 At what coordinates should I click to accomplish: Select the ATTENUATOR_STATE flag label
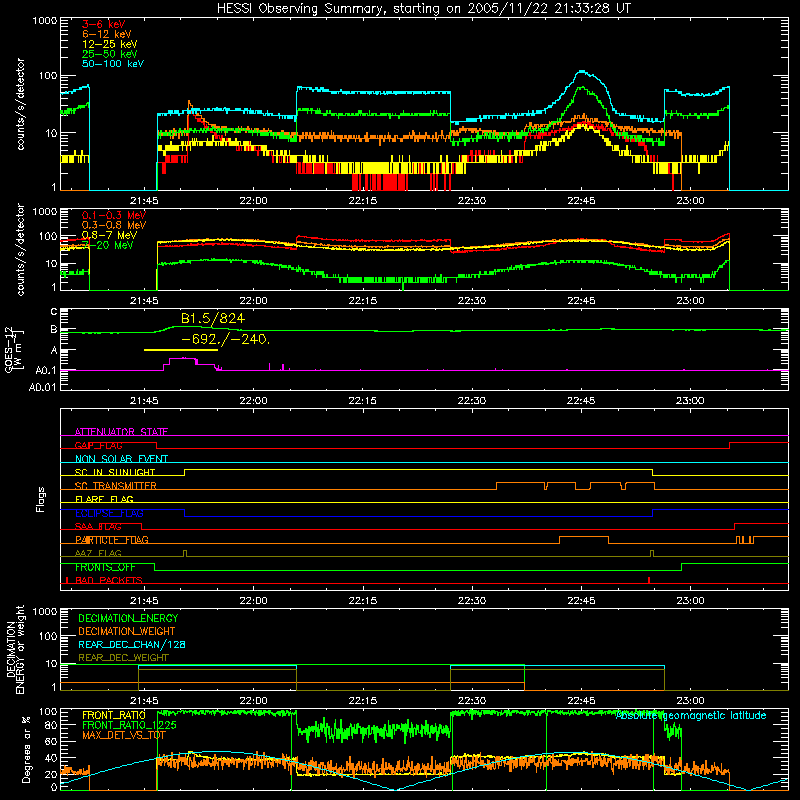[121, 432]
